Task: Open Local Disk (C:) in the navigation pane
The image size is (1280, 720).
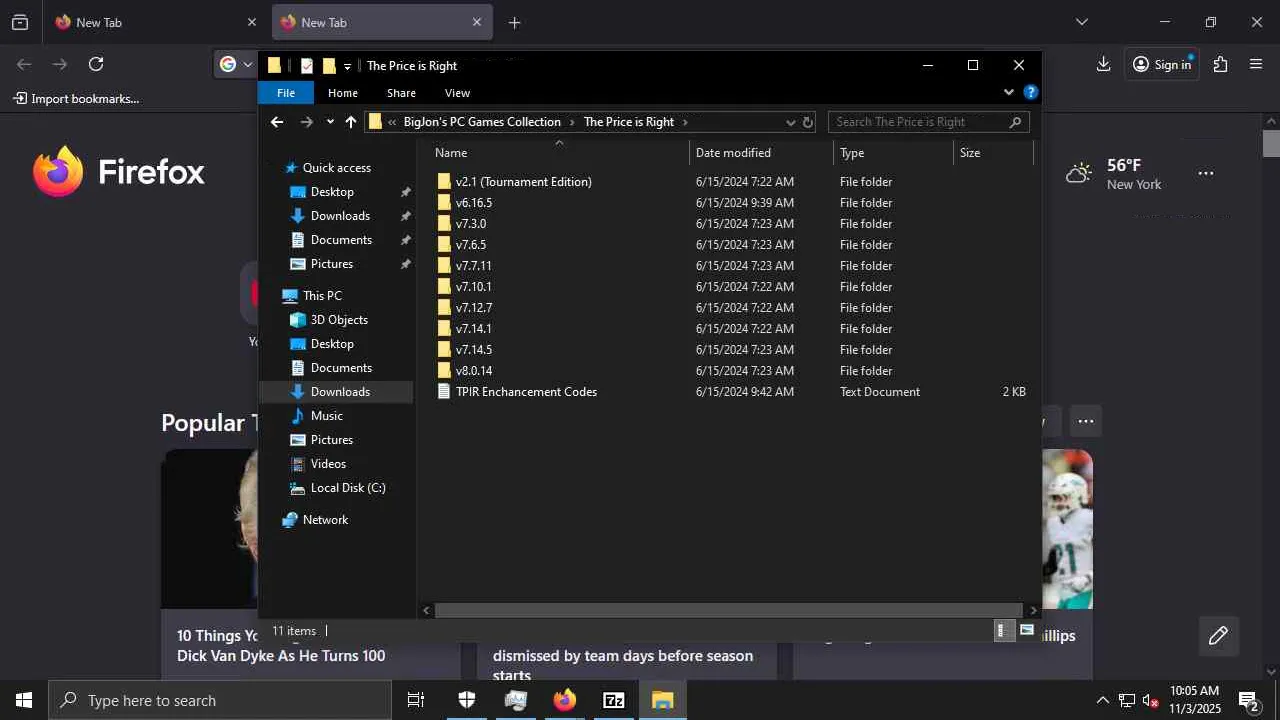Action: (348, 488)
